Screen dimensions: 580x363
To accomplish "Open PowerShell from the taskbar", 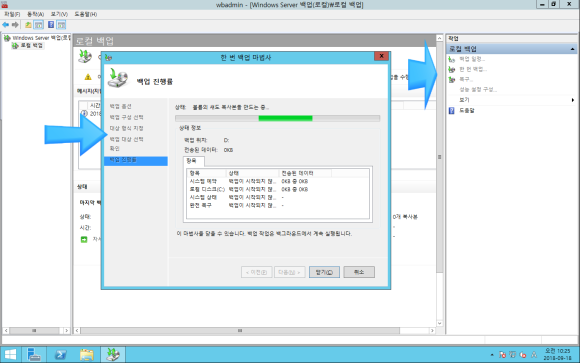I will [60, 354].
